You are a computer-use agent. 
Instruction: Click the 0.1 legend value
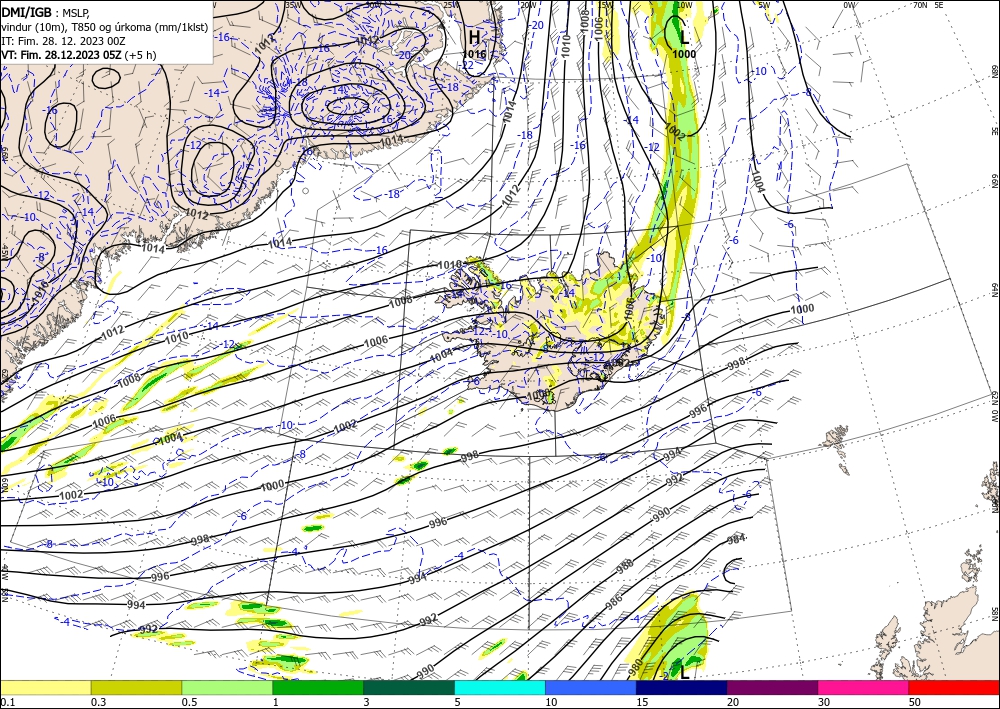8,702
